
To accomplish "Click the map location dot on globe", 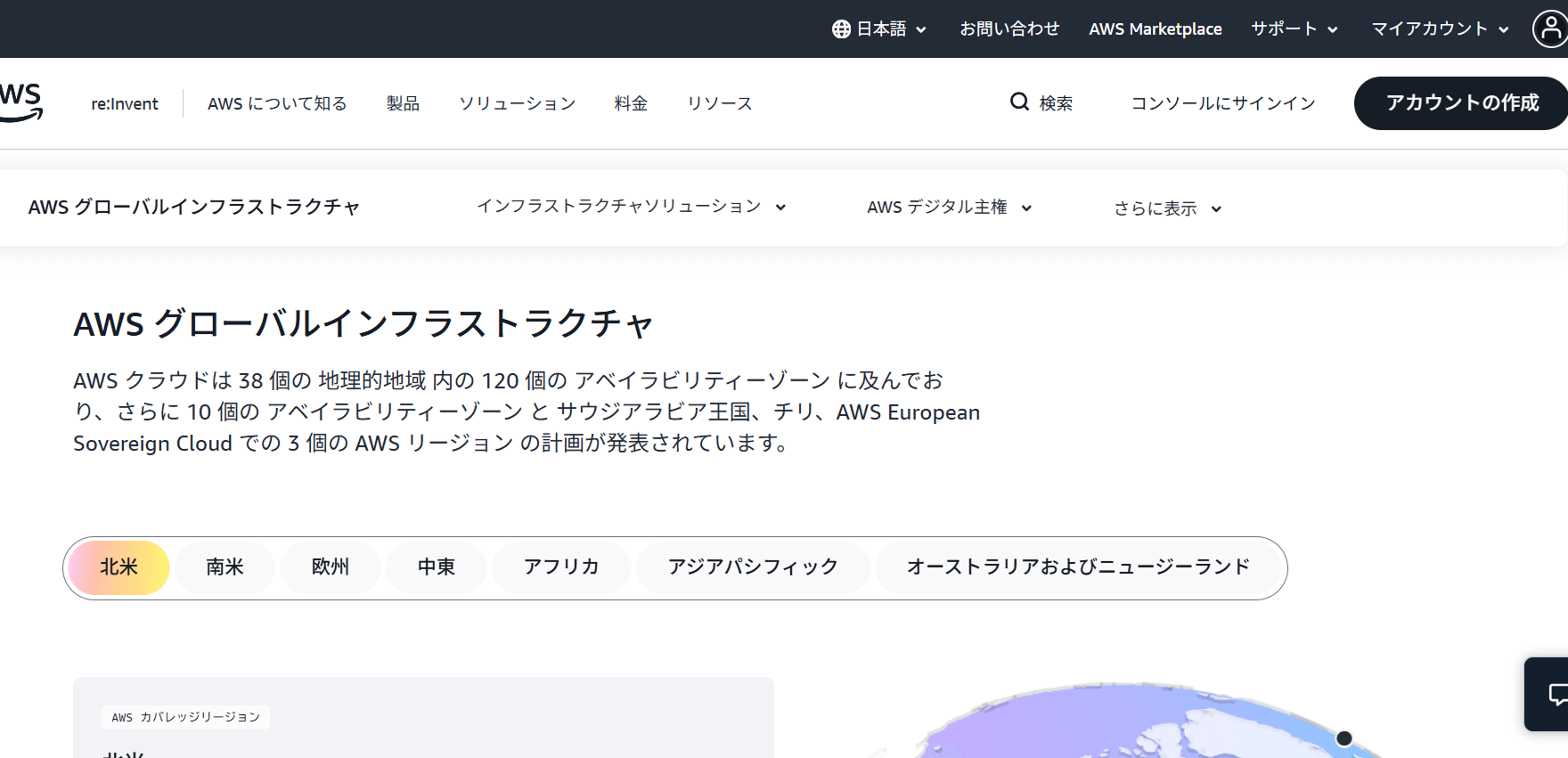I will click(x=1344, y=738).
